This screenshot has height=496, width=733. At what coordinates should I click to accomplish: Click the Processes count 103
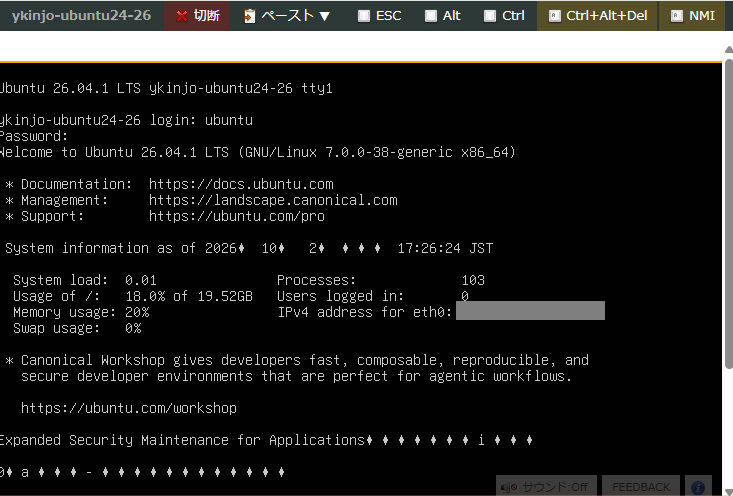click(473, 280)
